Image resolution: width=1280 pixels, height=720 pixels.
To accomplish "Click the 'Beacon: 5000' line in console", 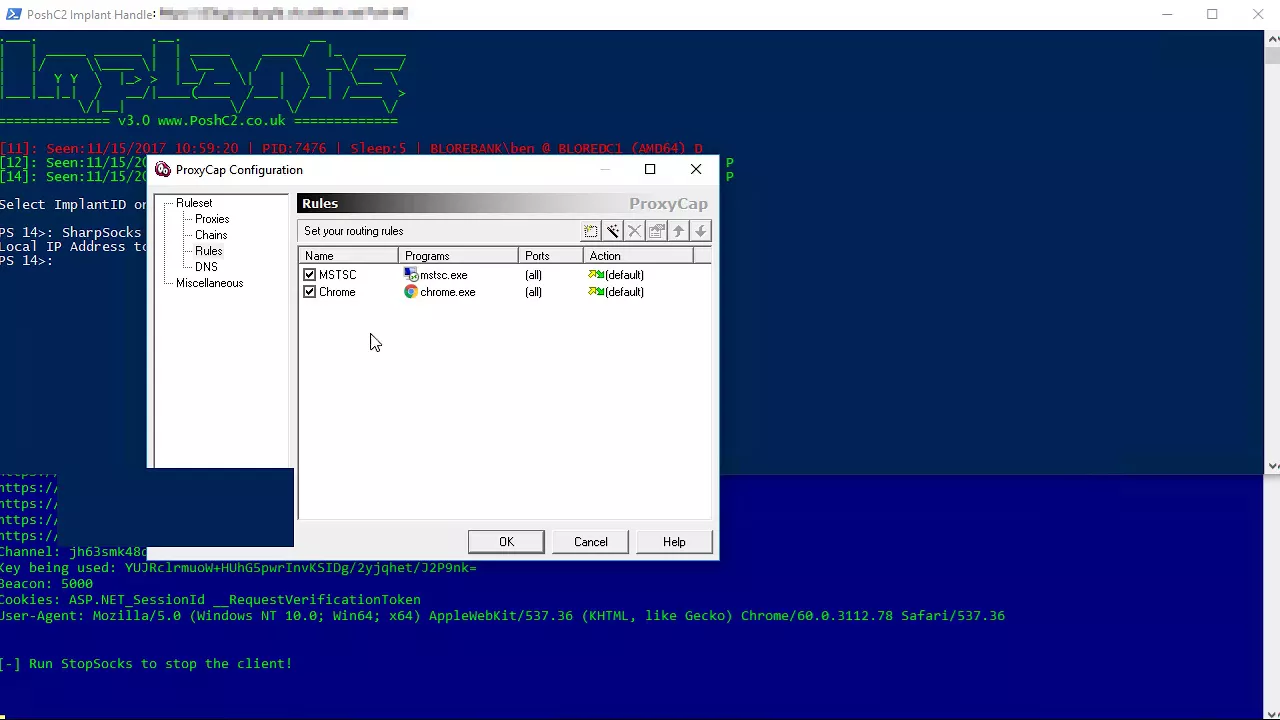I will pos(46,584).
